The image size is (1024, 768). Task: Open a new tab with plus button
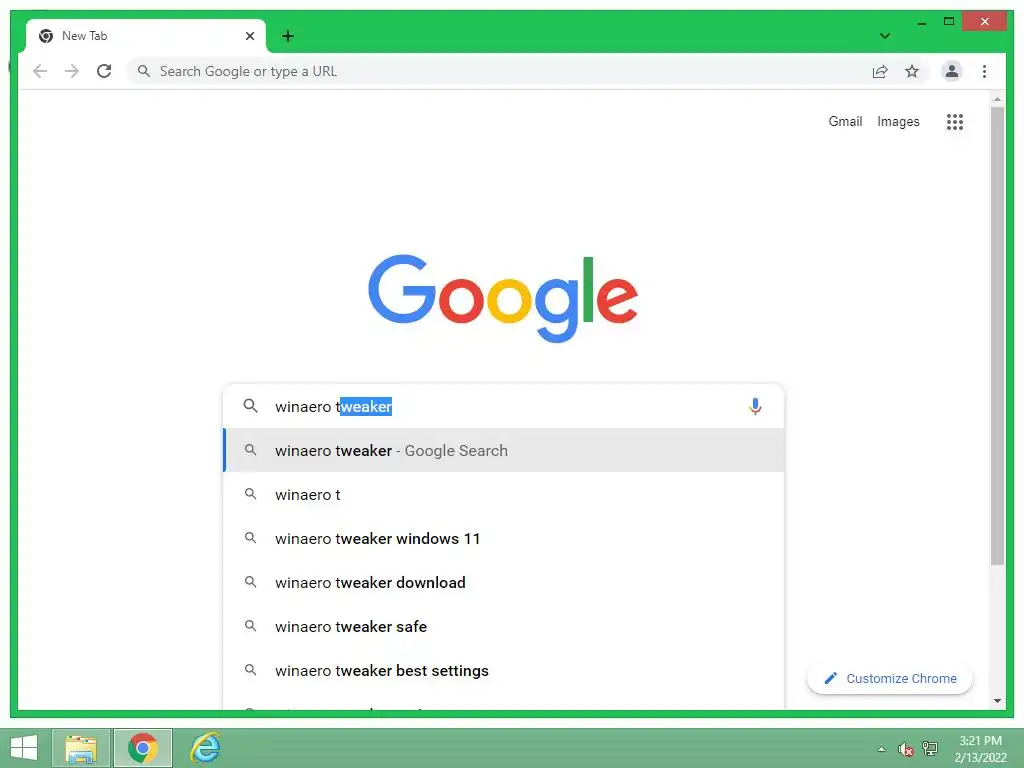(288, 36)
